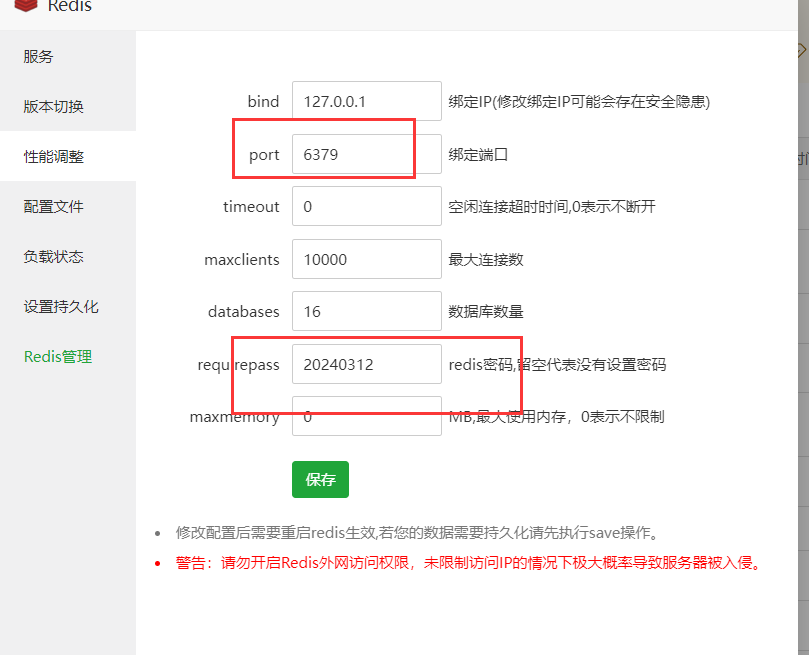The image size is (809, 655).
Task: Select the 性能调整 tab
Action: [x=53, y=156]
